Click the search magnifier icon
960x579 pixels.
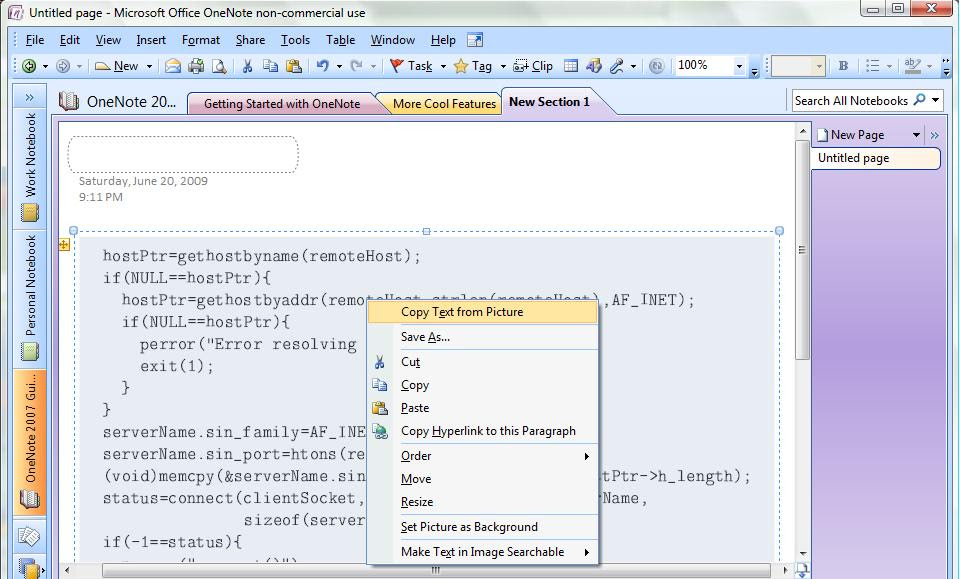(919, 100)
